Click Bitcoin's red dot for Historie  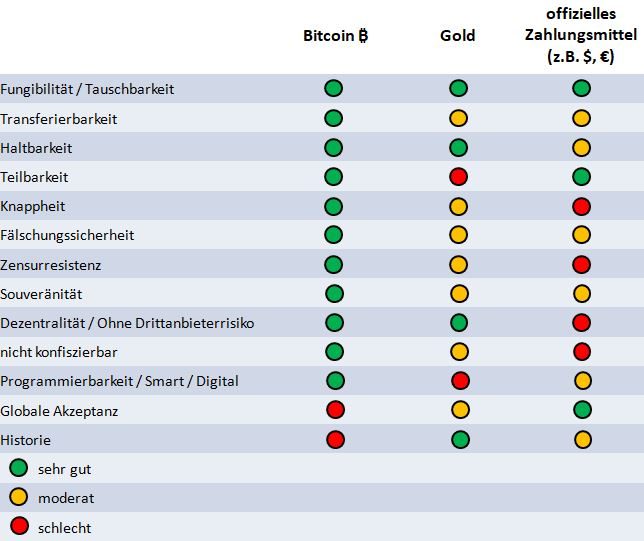pyautogui.click(x=335, y=439)
